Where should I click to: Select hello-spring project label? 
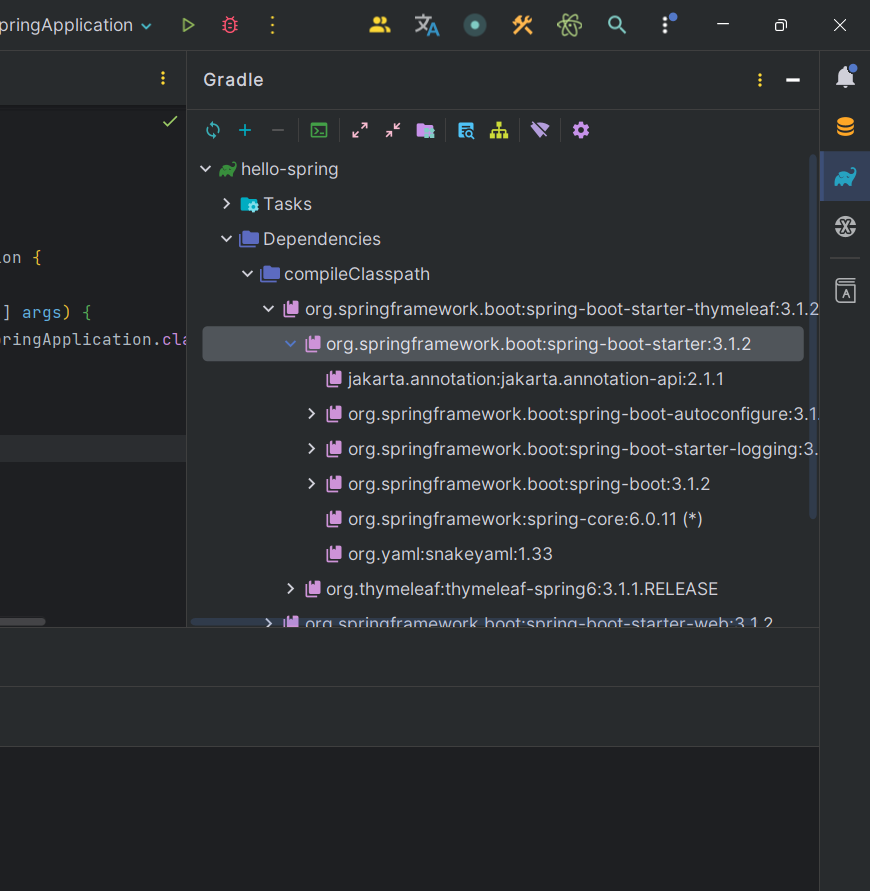click(x=289, y=169)
